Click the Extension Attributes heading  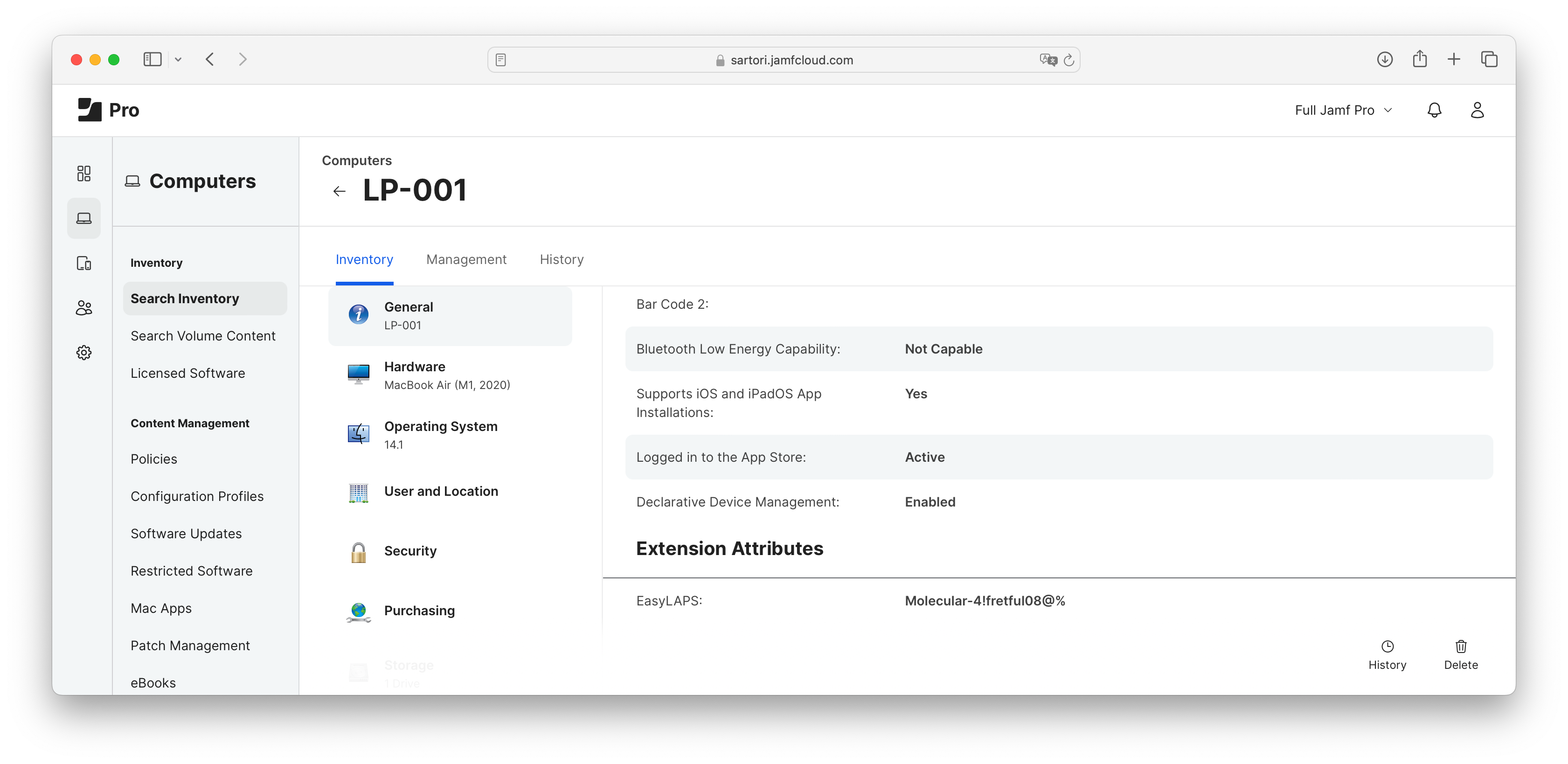tap(729, 548)
